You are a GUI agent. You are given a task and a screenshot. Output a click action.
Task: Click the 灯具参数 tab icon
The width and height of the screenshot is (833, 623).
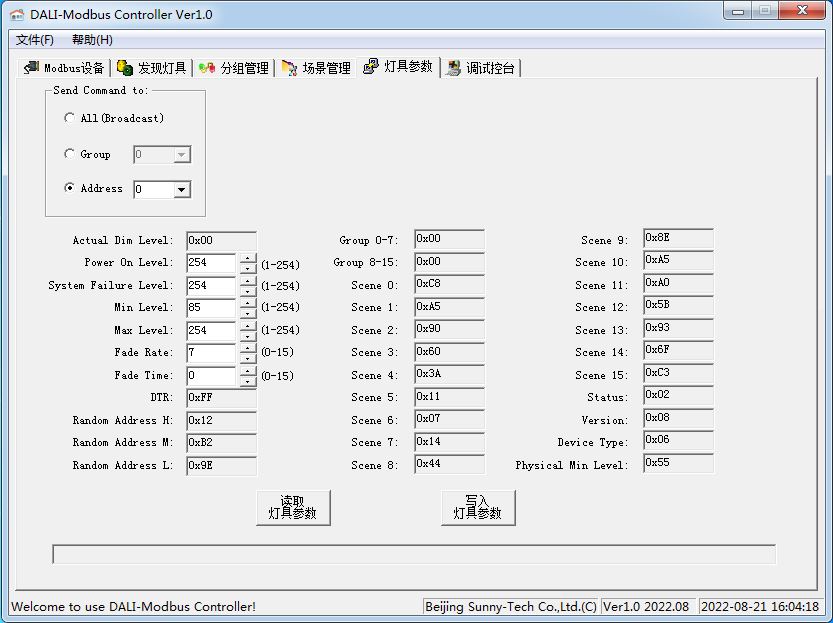[x=371, y=66]
